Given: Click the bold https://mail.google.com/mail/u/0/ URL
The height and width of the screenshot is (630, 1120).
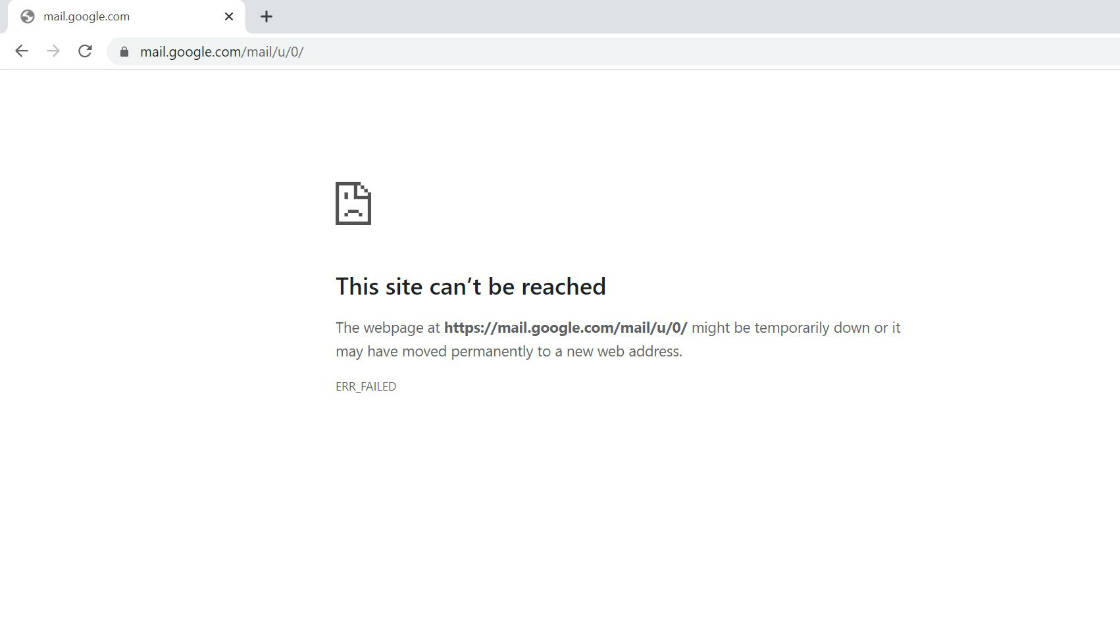Looking at the screenshot, I should click(x=566, y=328).
